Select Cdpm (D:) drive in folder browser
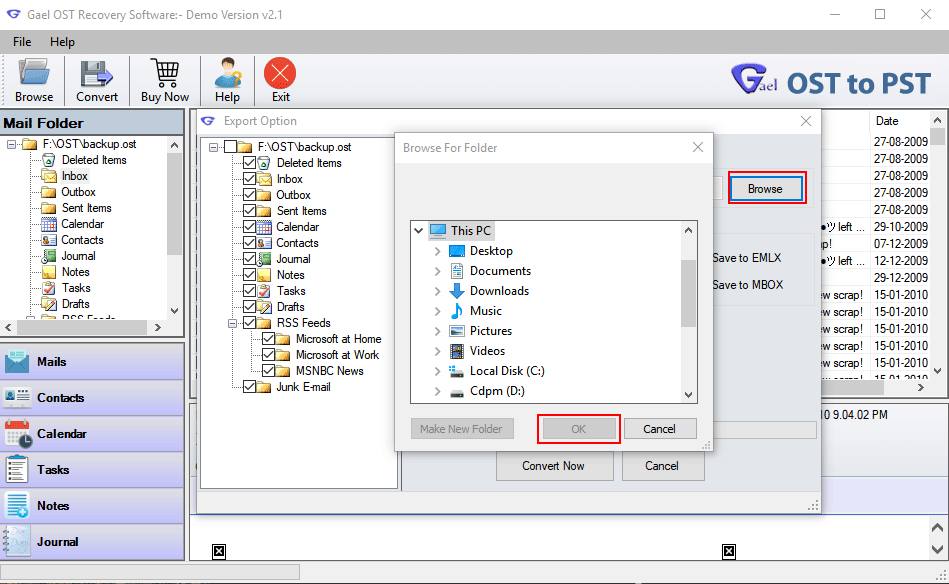The width and height of the screenshot is (949, 584). pyautogui.click(x=497, y=391)
